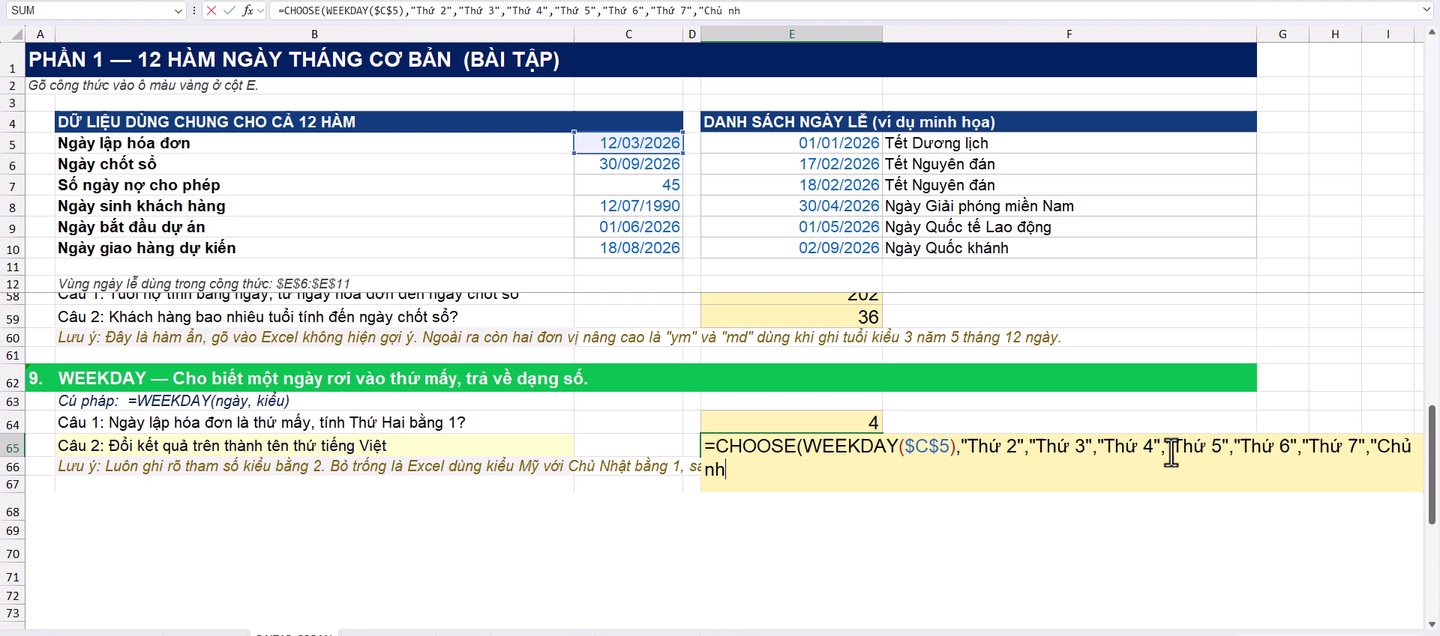Select column D header
This screenshot has width=1440, height=636.
(692, 34)
